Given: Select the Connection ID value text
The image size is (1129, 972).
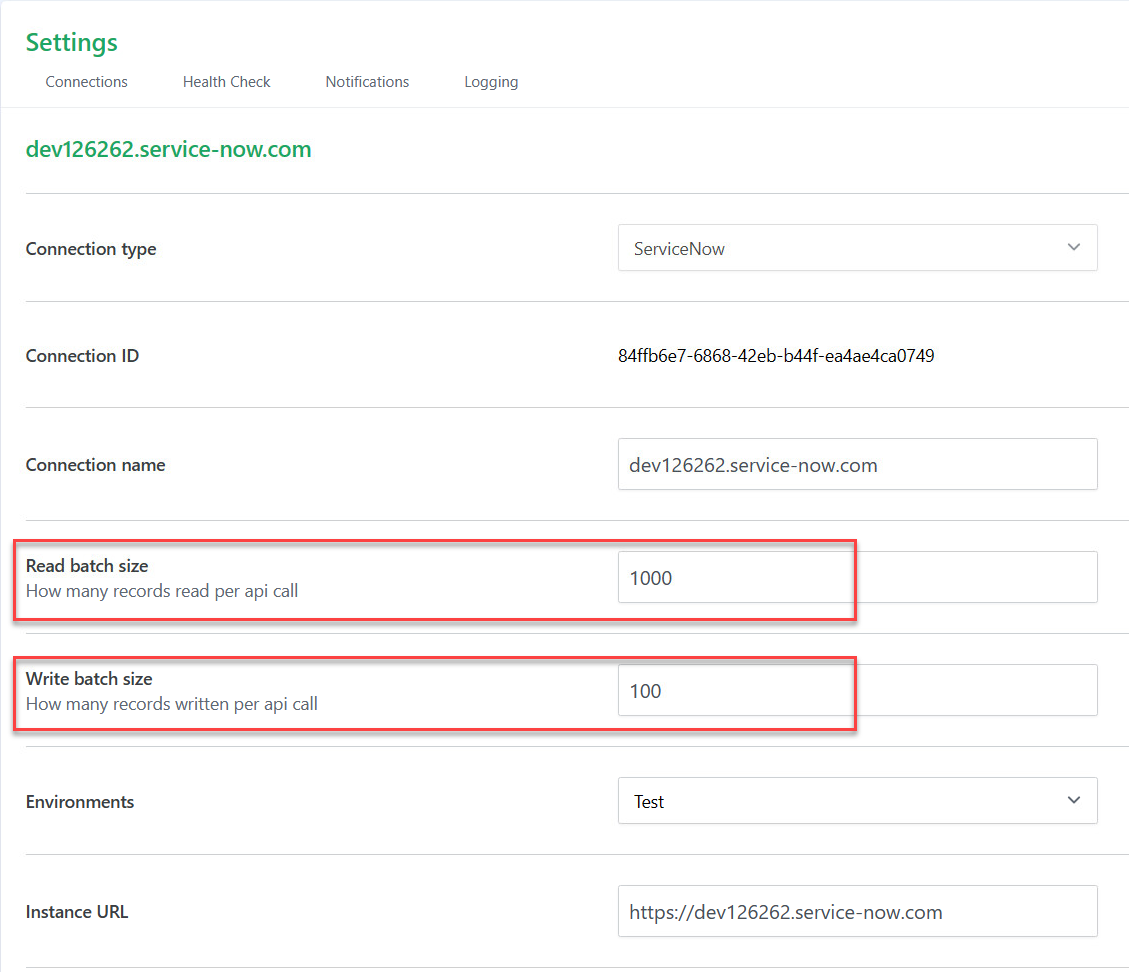Looking at the screenshot, I should [x=776, y=356].
